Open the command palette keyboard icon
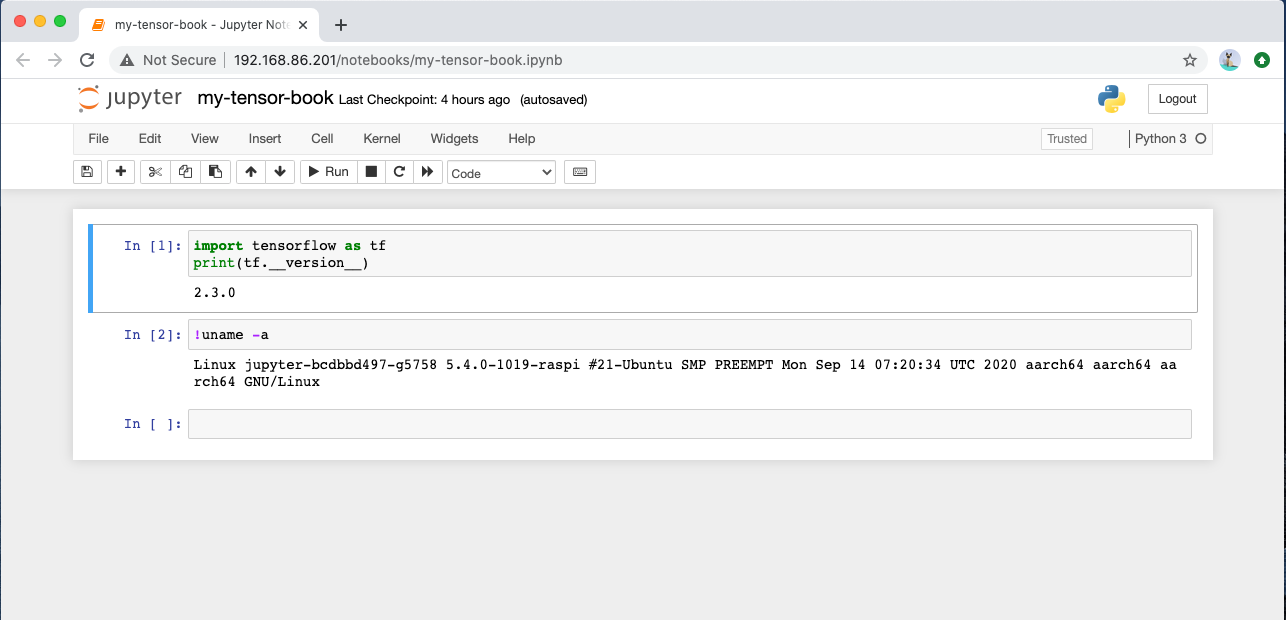Image resolution: width=1286 pixels, height=620 pixels. pyautogui.click(x=579, y=171)
